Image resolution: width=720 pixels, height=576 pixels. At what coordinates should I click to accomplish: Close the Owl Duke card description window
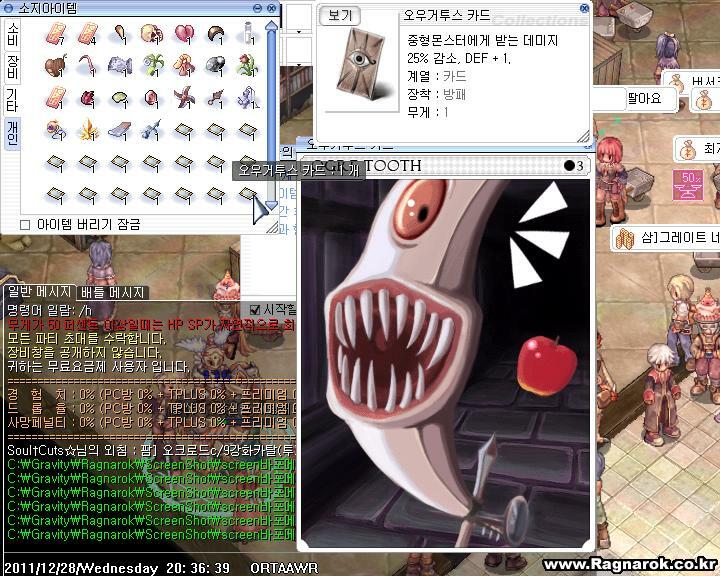click(x=584, y=8)
